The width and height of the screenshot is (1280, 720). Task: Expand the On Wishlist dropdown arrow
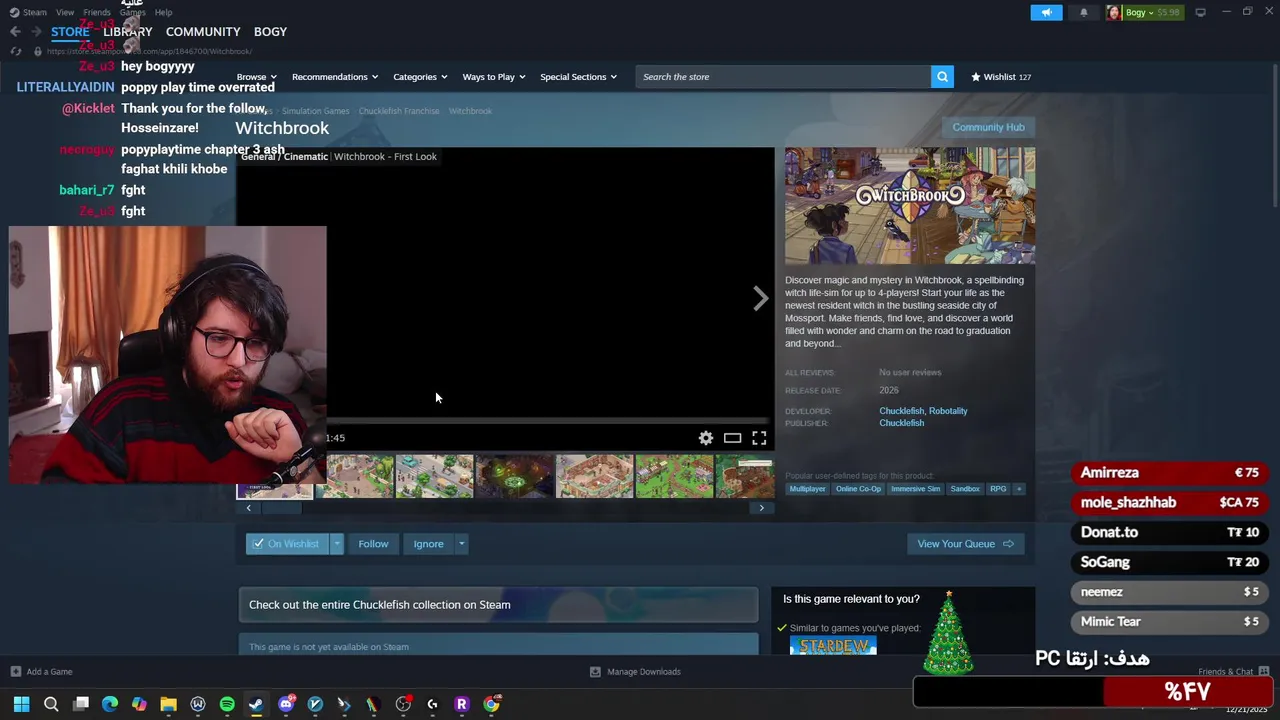(337, 544)
